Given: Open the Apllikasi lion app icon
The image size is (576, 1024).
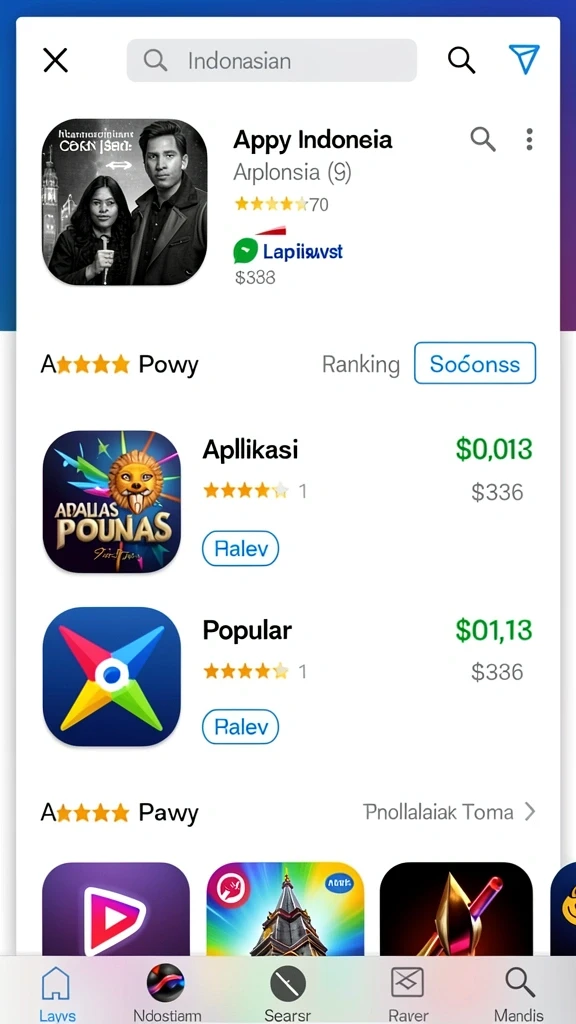Looking at the screenshot, I should [112, 502].
